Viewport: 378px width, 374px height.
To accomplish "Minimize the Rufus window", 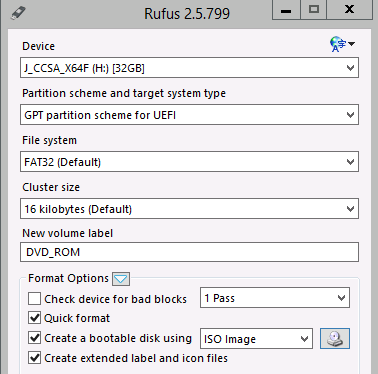I will pos(286,10).
